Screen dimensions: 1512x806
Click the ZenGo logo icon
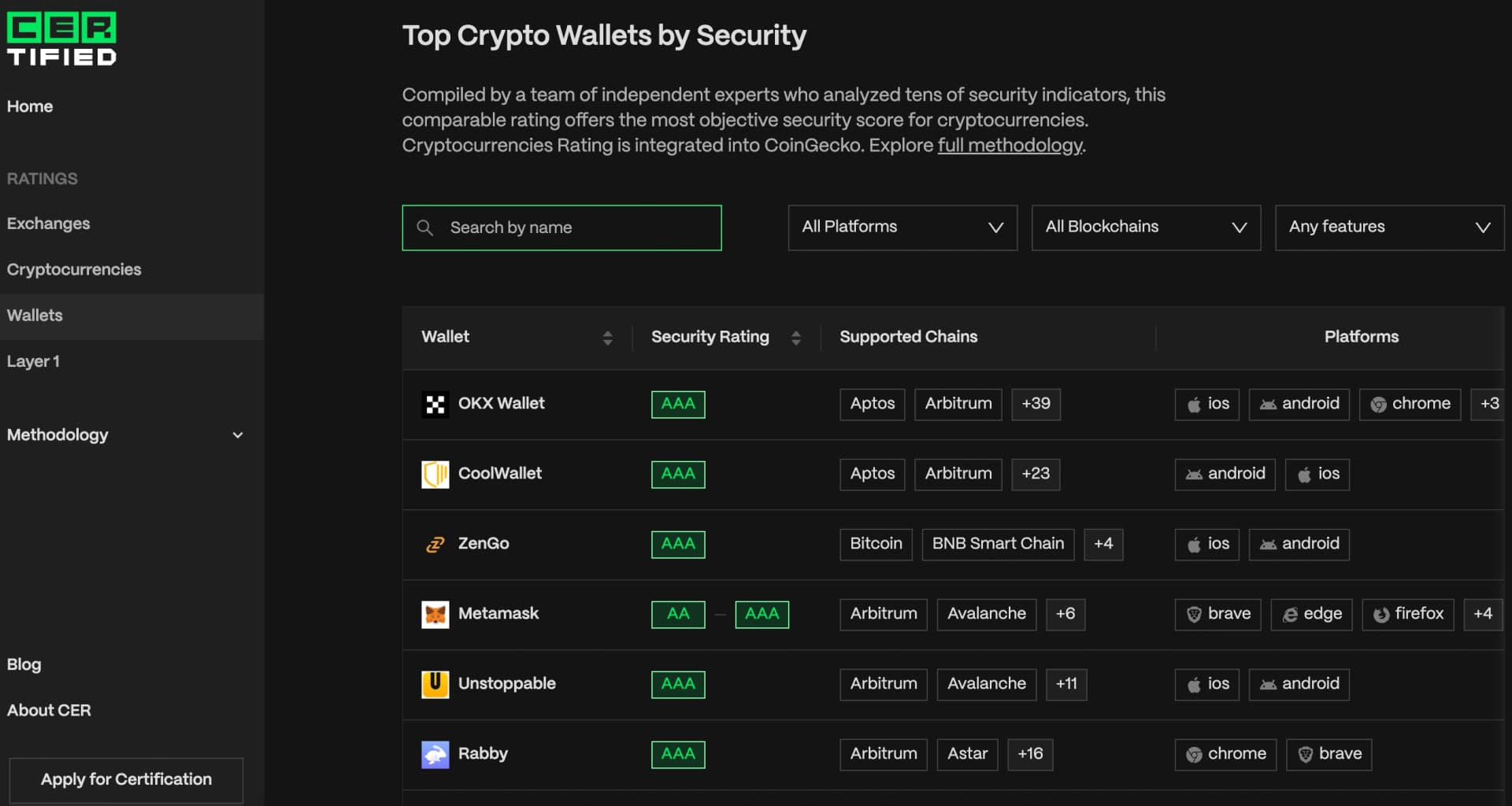[x=435, y=544]
